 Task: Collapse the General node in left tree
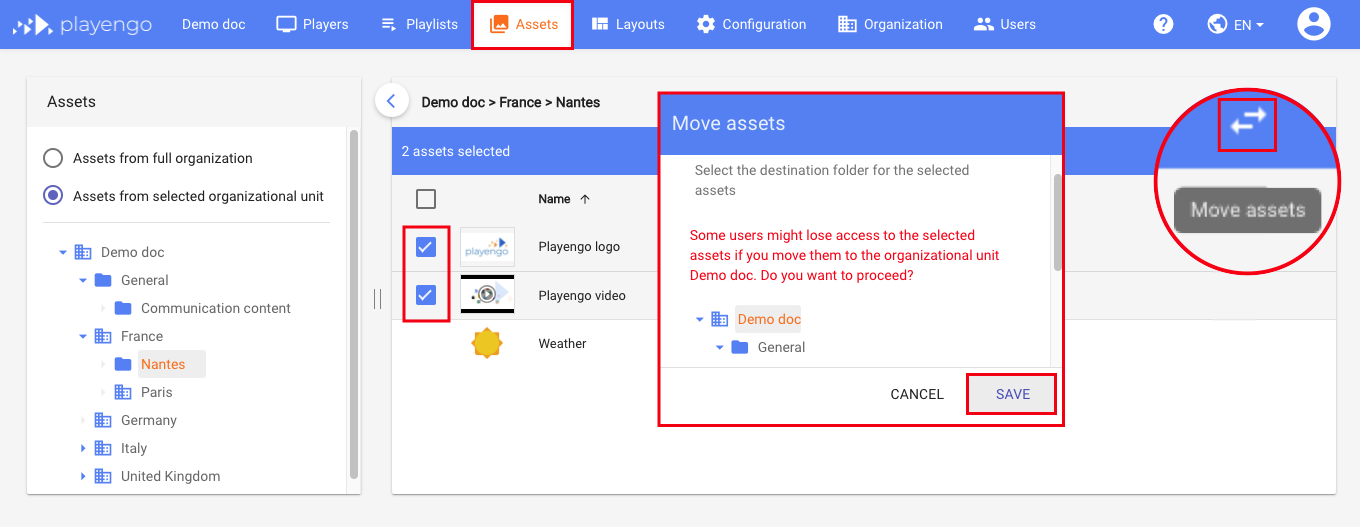tap(84, 280)
